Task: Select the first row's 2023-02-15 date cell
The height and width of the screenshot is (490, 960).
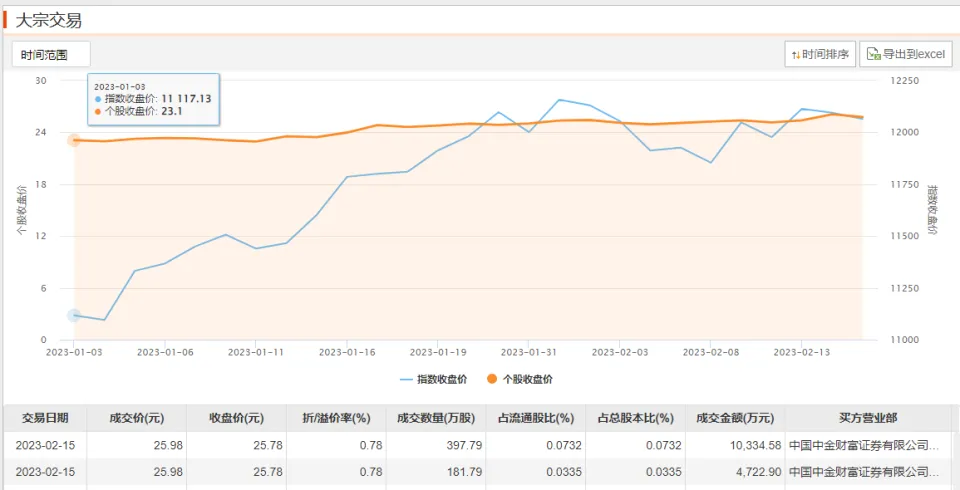Action: coord(45,445)
